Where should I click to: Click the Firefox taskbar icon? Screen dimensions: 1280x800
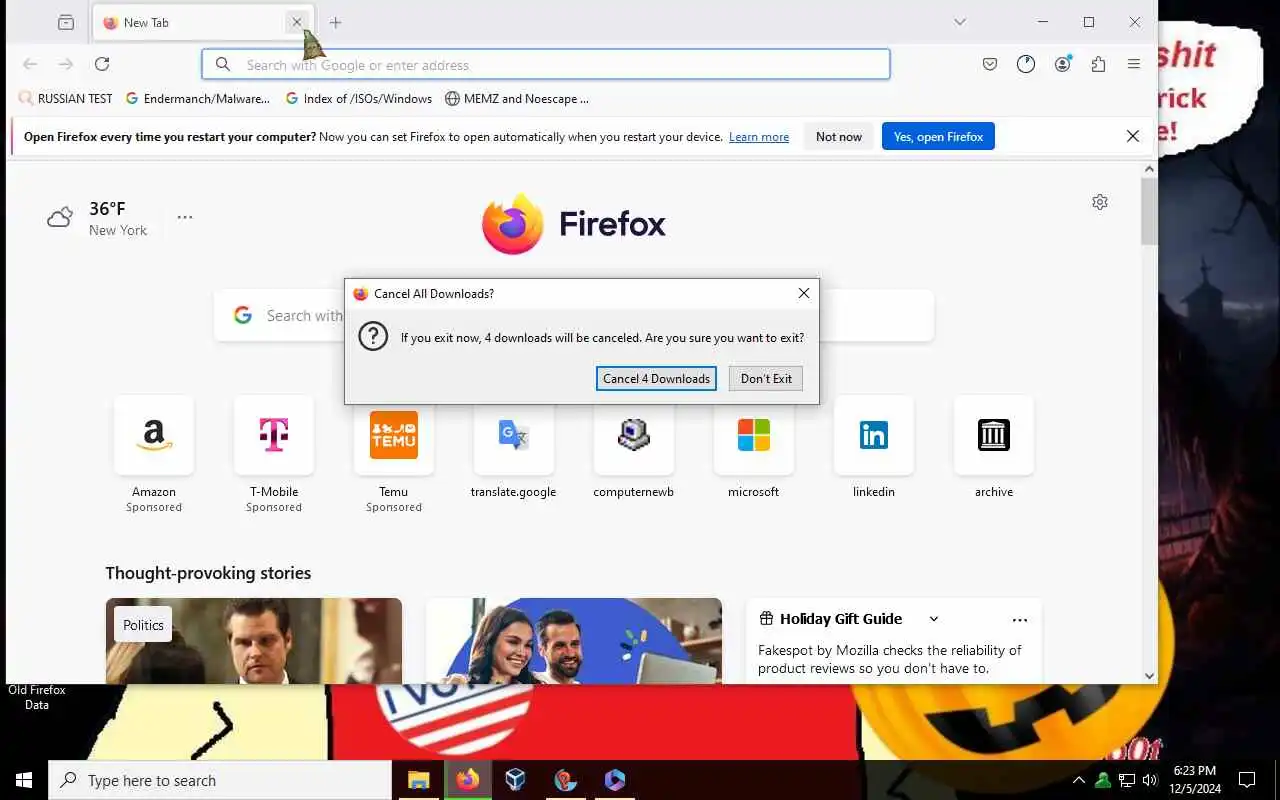tap(467, 780)
